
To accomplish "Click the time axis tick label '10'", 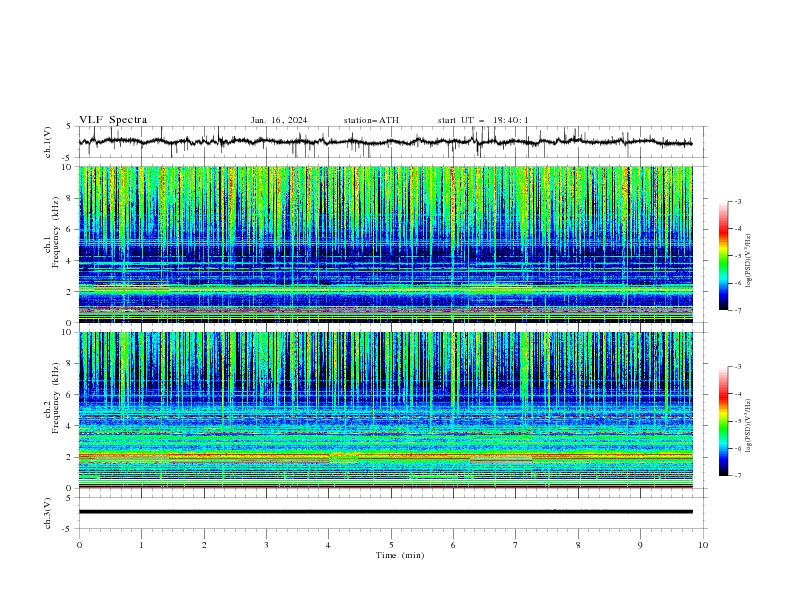I will pos(703,545).
